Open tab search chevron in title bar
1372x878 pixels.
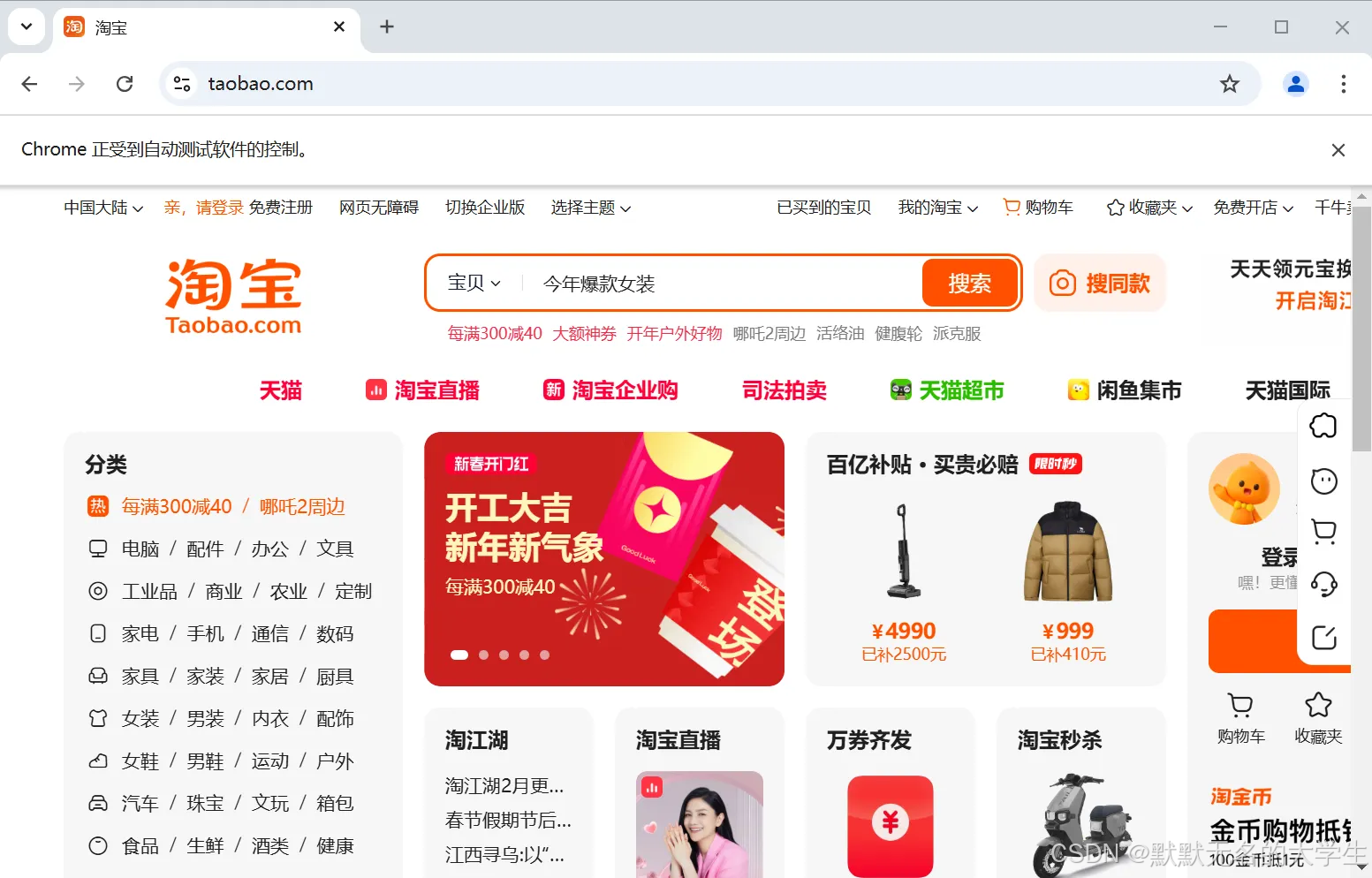point(27,26)
